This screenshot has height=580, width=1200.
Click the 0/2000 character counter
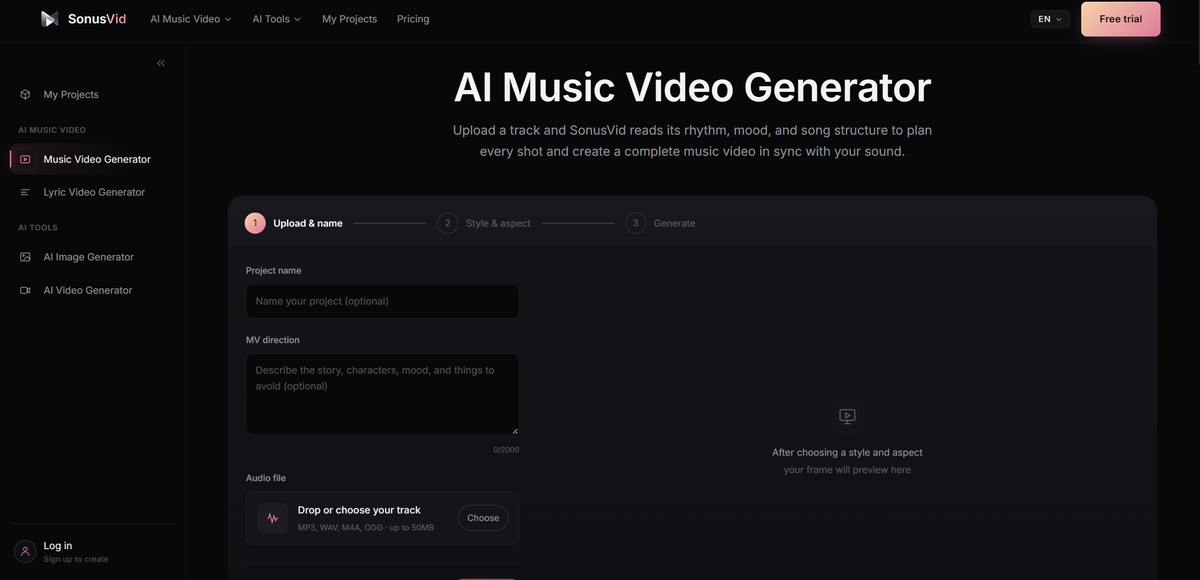click(506, 450)
